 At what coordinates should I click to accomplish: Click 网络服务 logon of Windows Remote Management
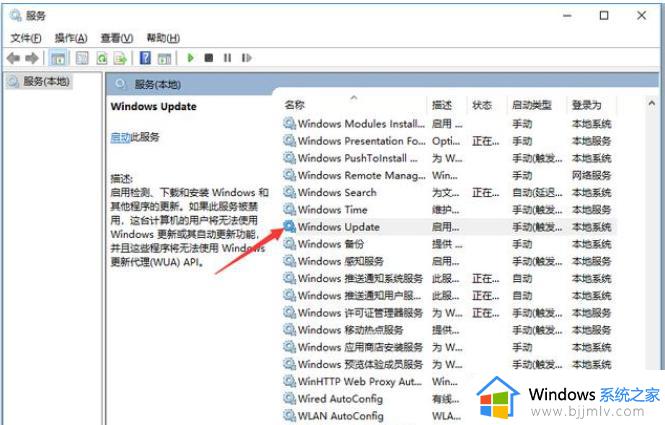[x=592, y=175]
